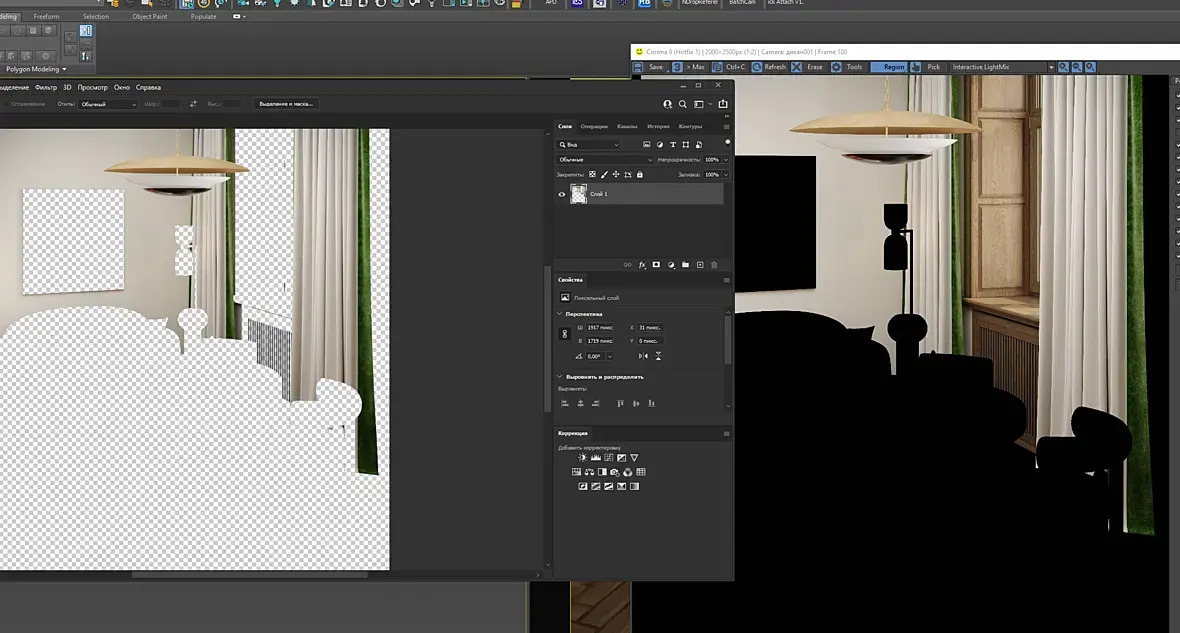Toggle the width-height link constraint

click(564, 334)
